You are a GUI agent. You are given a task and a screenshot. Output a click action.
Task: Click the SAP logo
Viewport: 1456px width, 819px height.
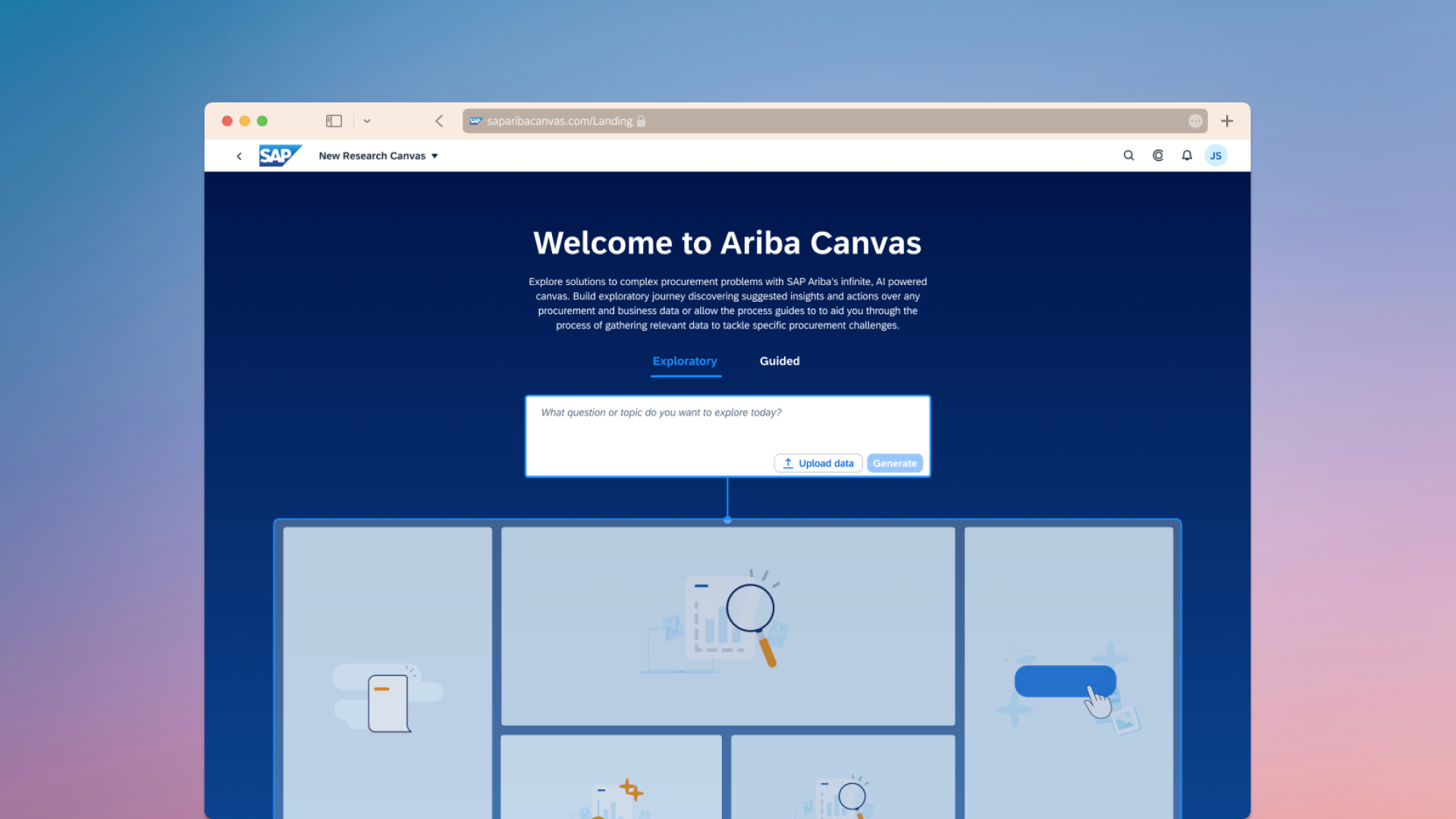coord(280,155)
